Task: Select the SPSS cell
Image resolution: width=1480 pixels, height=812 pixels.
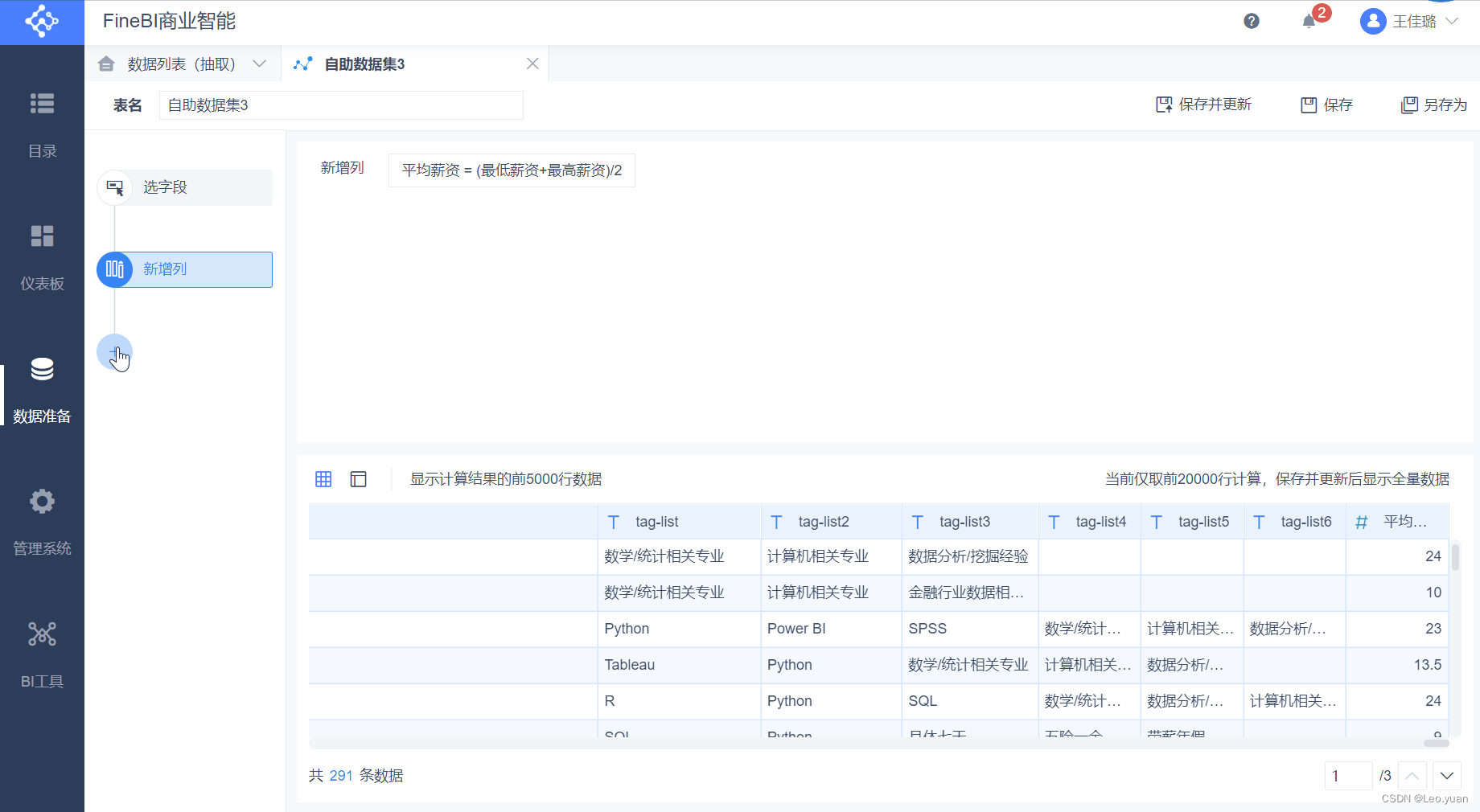Action: point(971,629)
